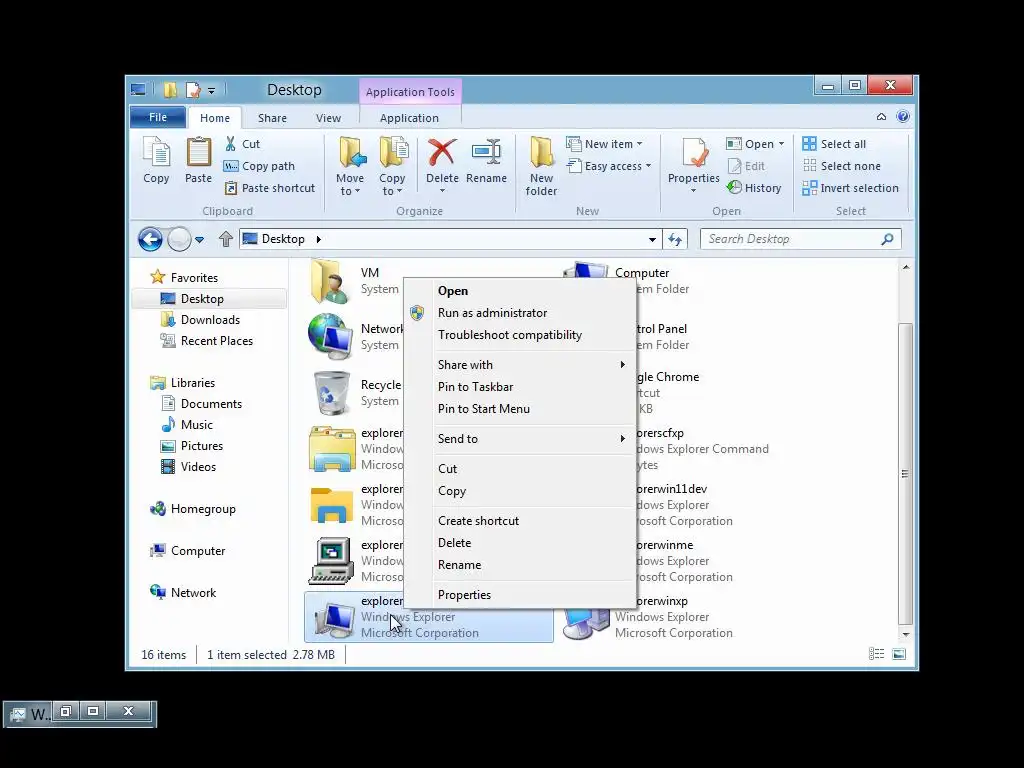
Task: Open Pictures library in sidebar
Action: [202, 445]
